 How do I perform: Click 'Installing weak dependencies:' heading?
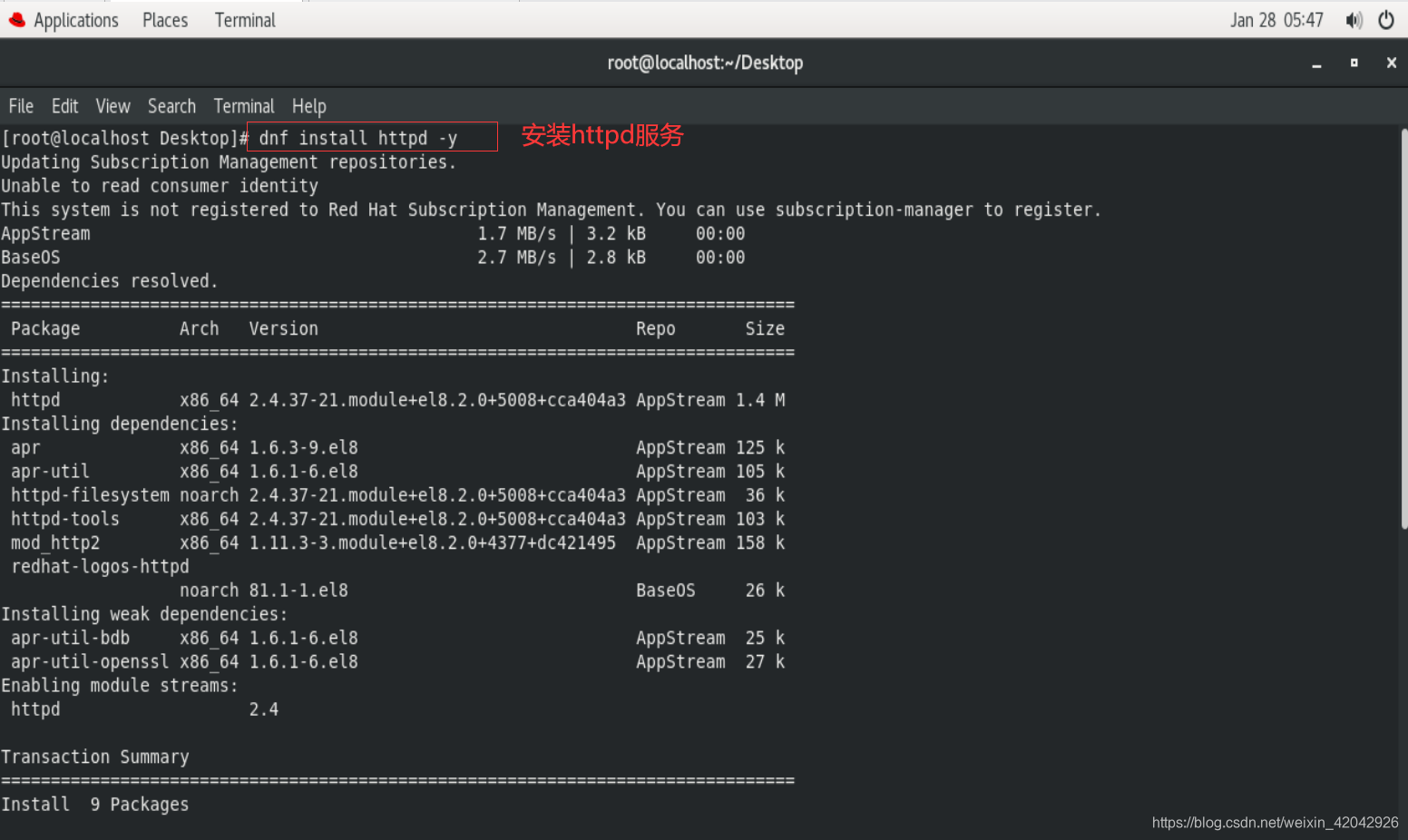point(144,614)
